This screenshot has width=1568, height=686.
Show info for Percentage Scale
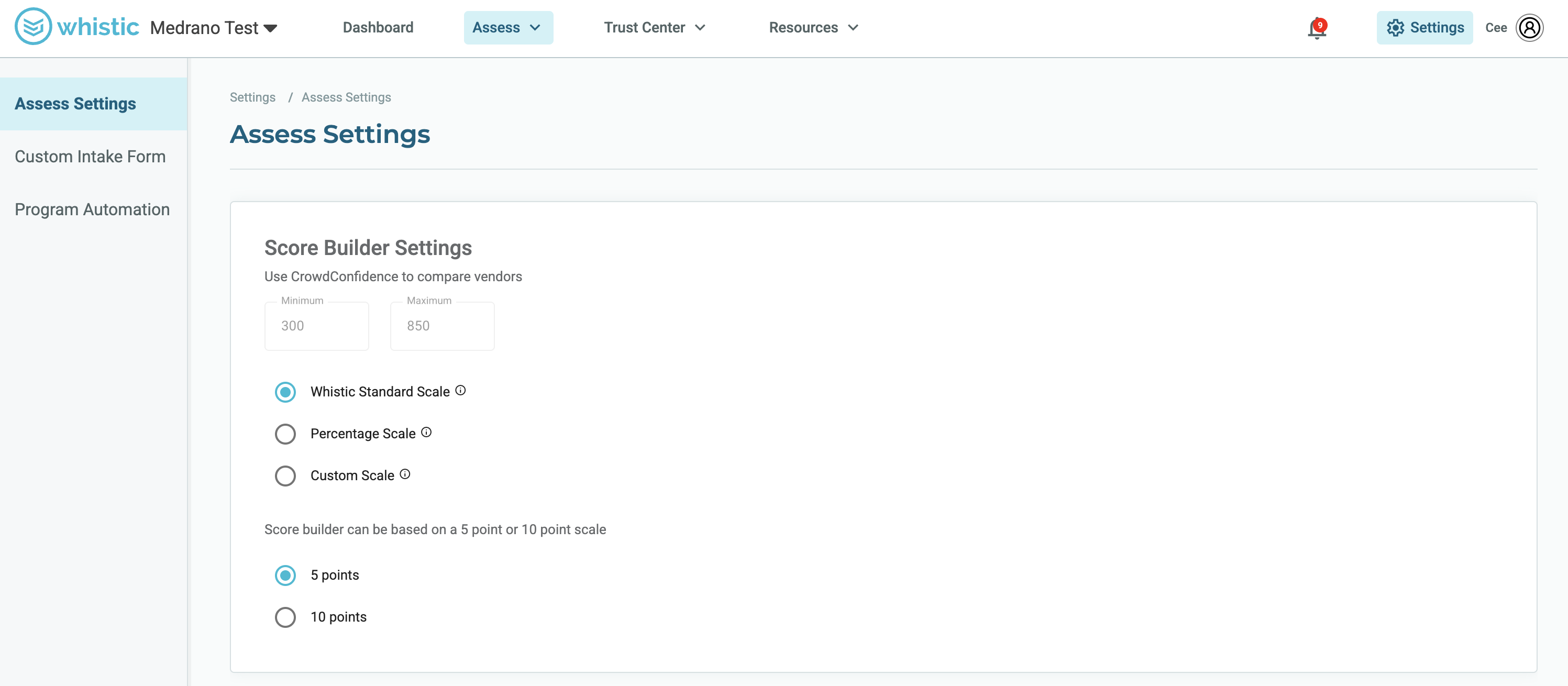tap(427, 432)
